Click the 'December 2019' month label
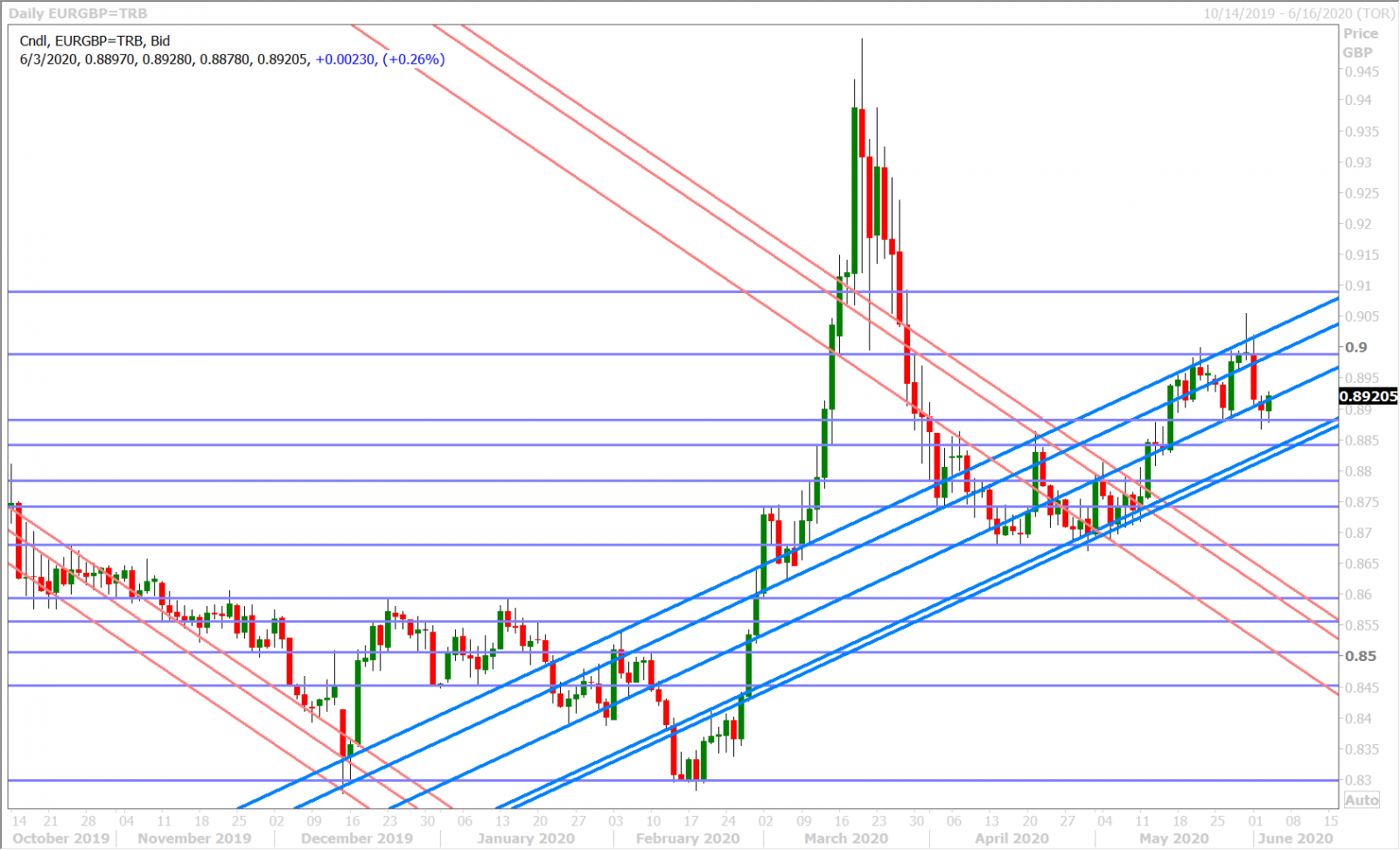The height and width of the screenshot is (850, 1400). pos(356,839)
